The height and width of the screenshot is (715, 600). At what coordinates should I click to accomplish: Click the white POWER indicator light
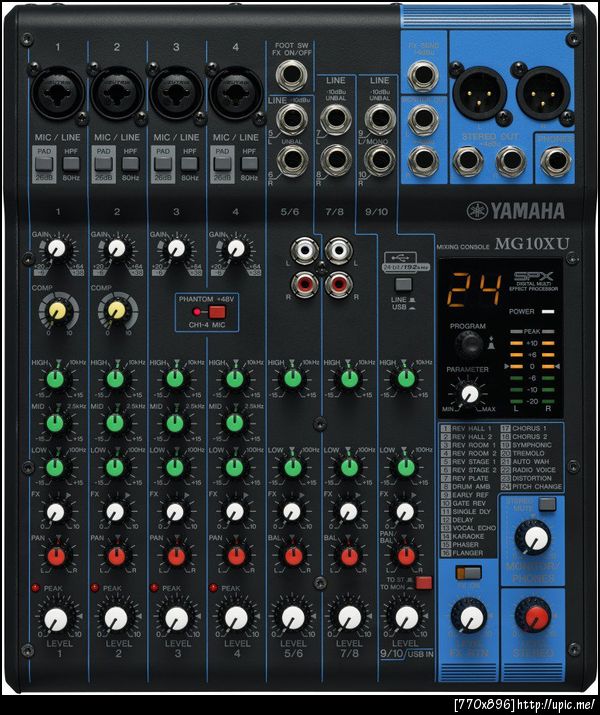[548, 312]
